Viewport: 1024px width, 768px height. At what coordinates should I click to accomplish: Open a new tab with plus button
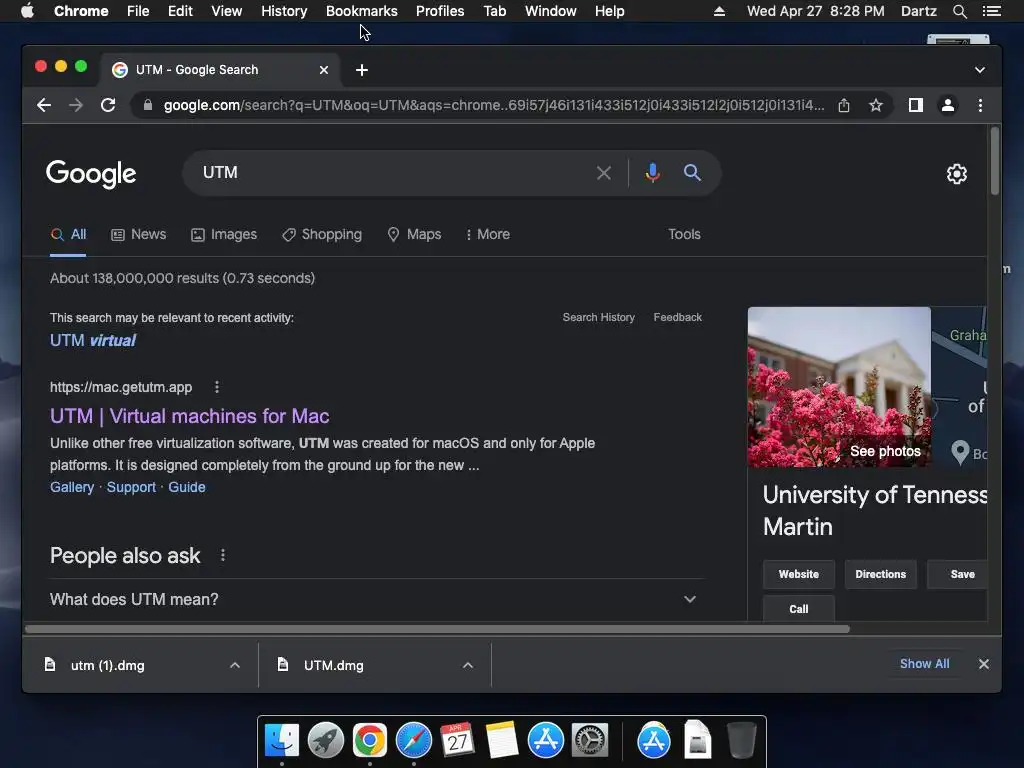click(x=362, y=70)
